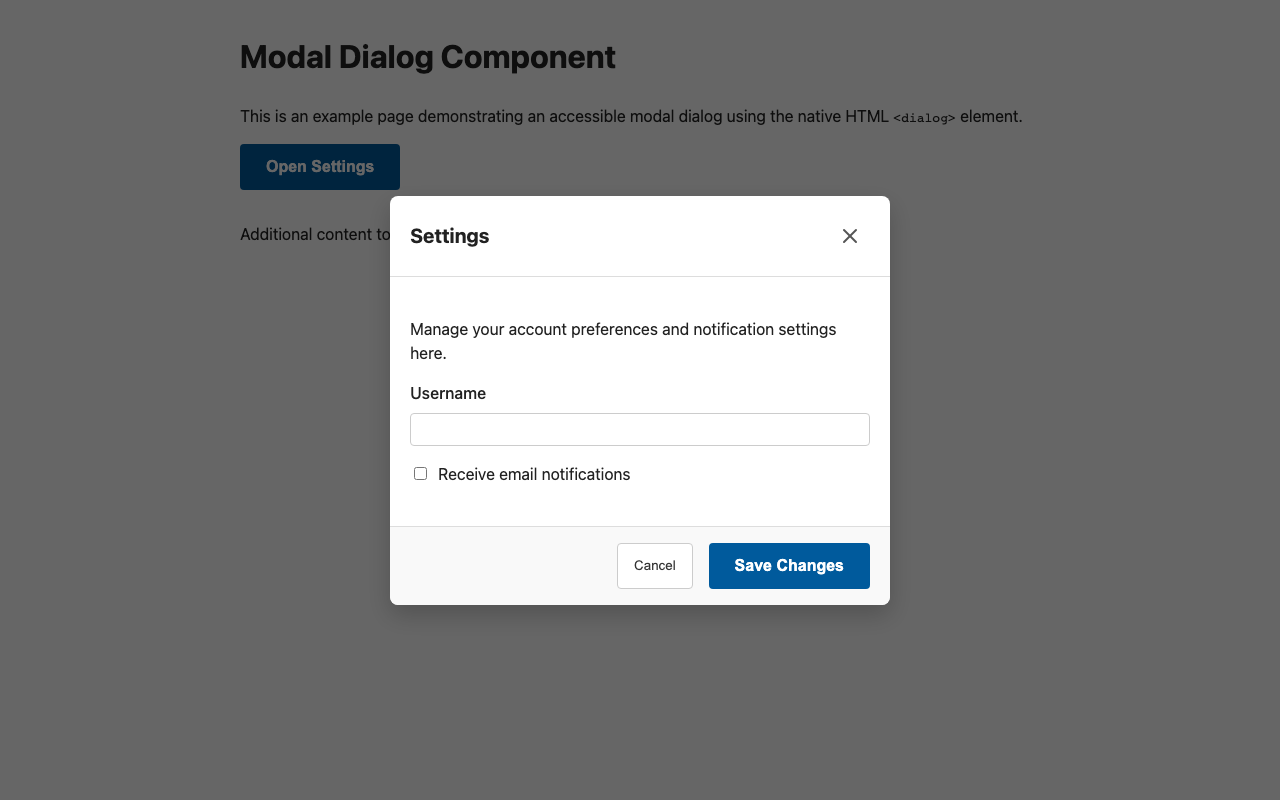Click the Modal Dialog Component page title
This screenshot has width=1280, height=800.
427,57
